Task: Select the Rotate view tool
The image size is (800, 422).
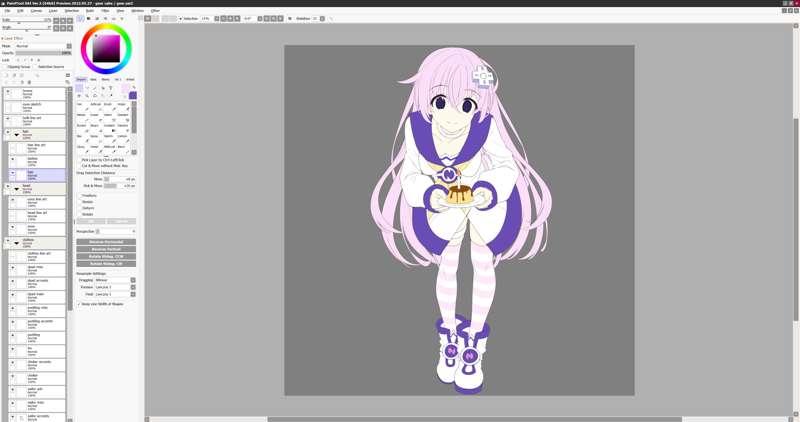Action: pos(95,95)
